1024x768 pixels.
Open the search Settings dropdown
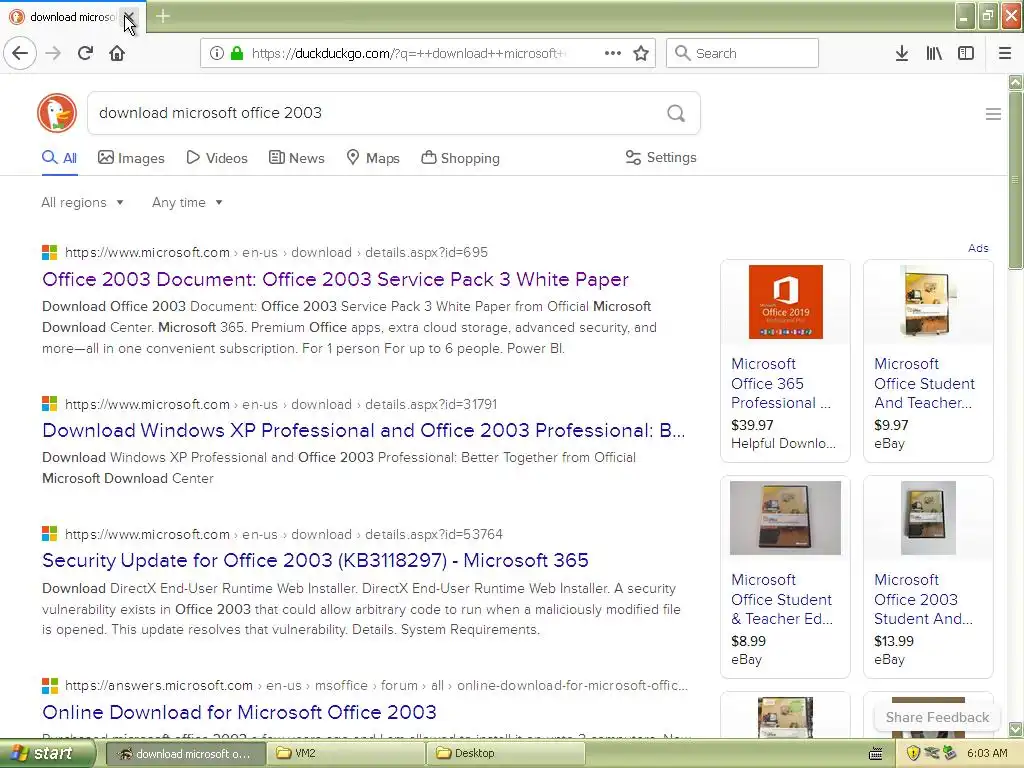coord(661,157)
